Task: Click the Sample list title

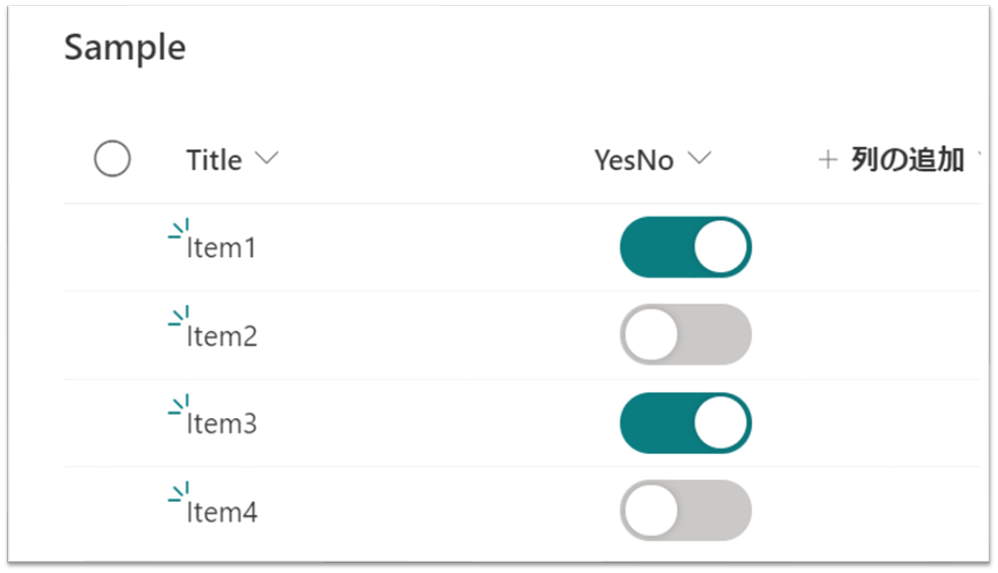Action: point(125,48)
